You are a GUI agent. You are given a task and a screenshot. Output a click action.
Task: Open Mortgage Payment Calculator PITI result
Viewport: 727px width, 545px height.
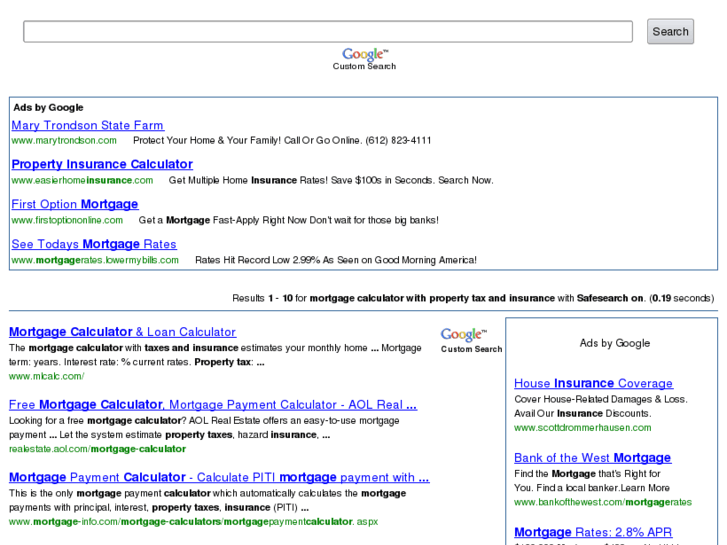pos(219,477)
